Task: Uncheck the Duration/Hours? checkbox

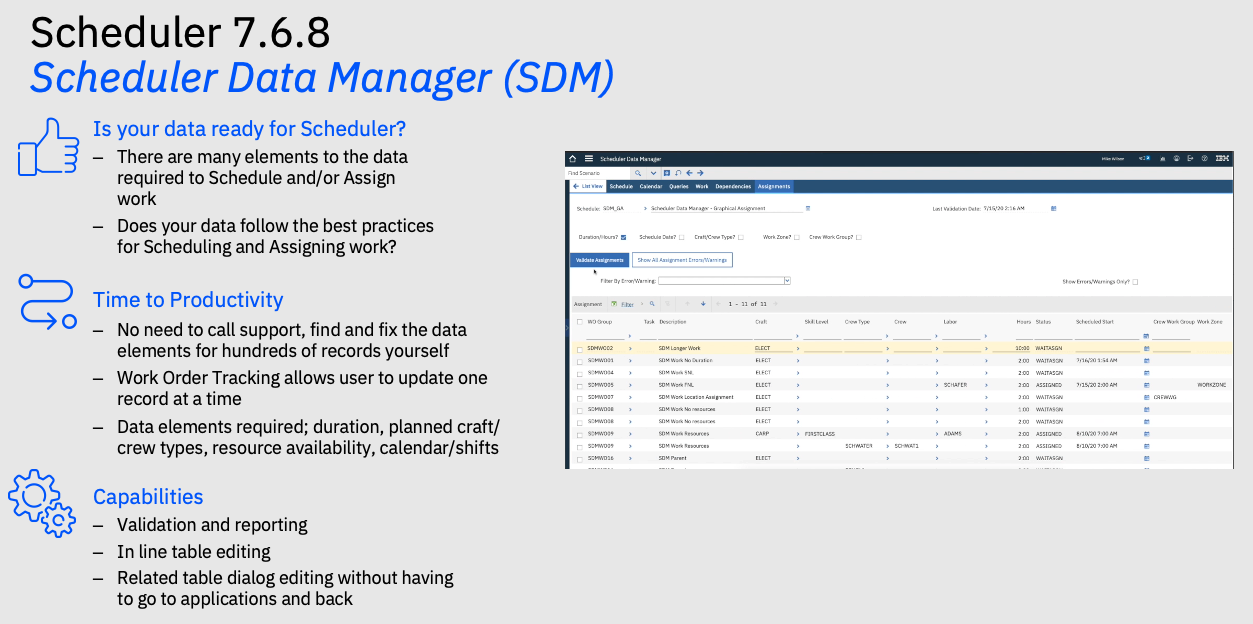Action: tap(624, 237)
